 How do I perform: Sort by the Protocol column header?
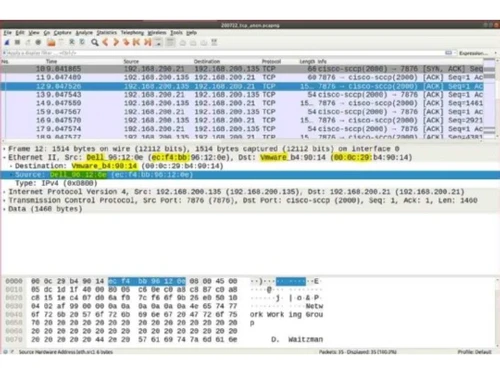point(271,61)
